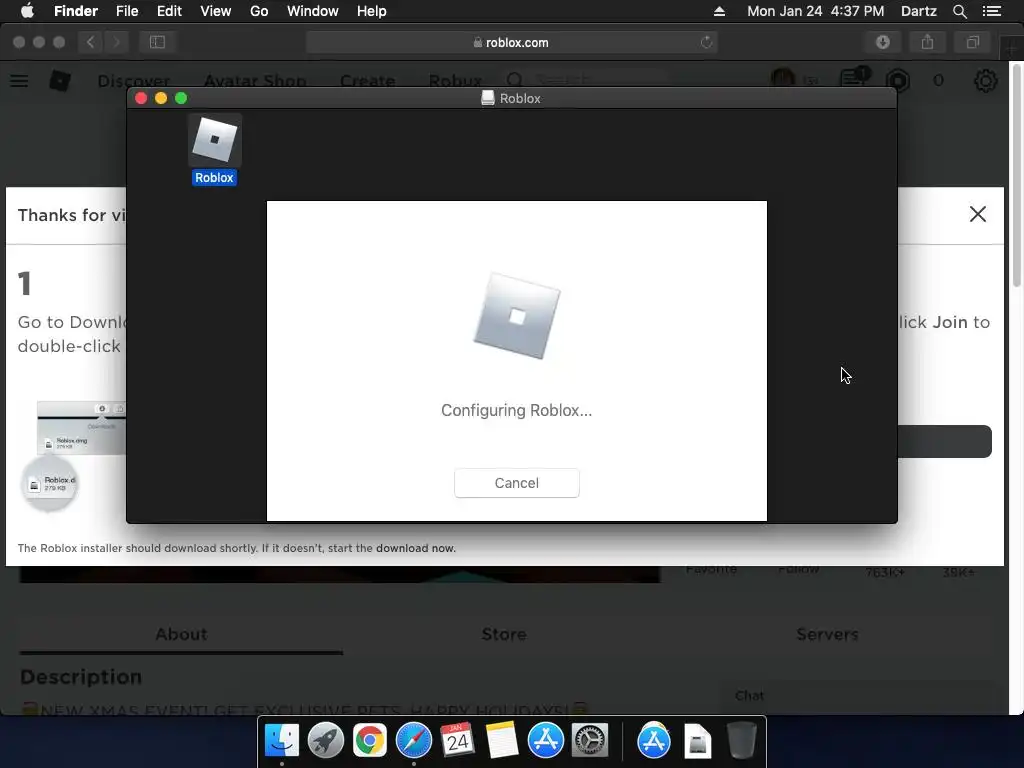Open Notification Center list icon
Screen dimensions: 1024x768
click(991, 11)
